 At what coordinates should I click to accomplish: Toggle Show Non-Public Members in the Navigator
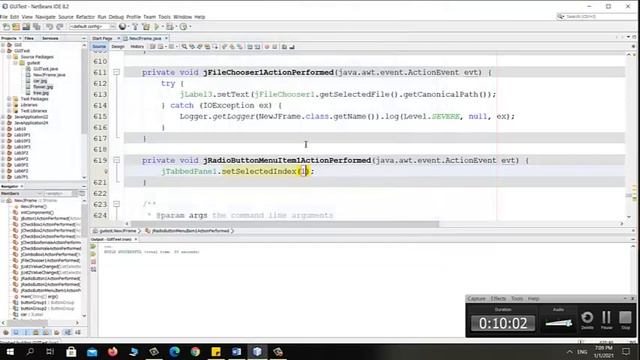[36, 333]
